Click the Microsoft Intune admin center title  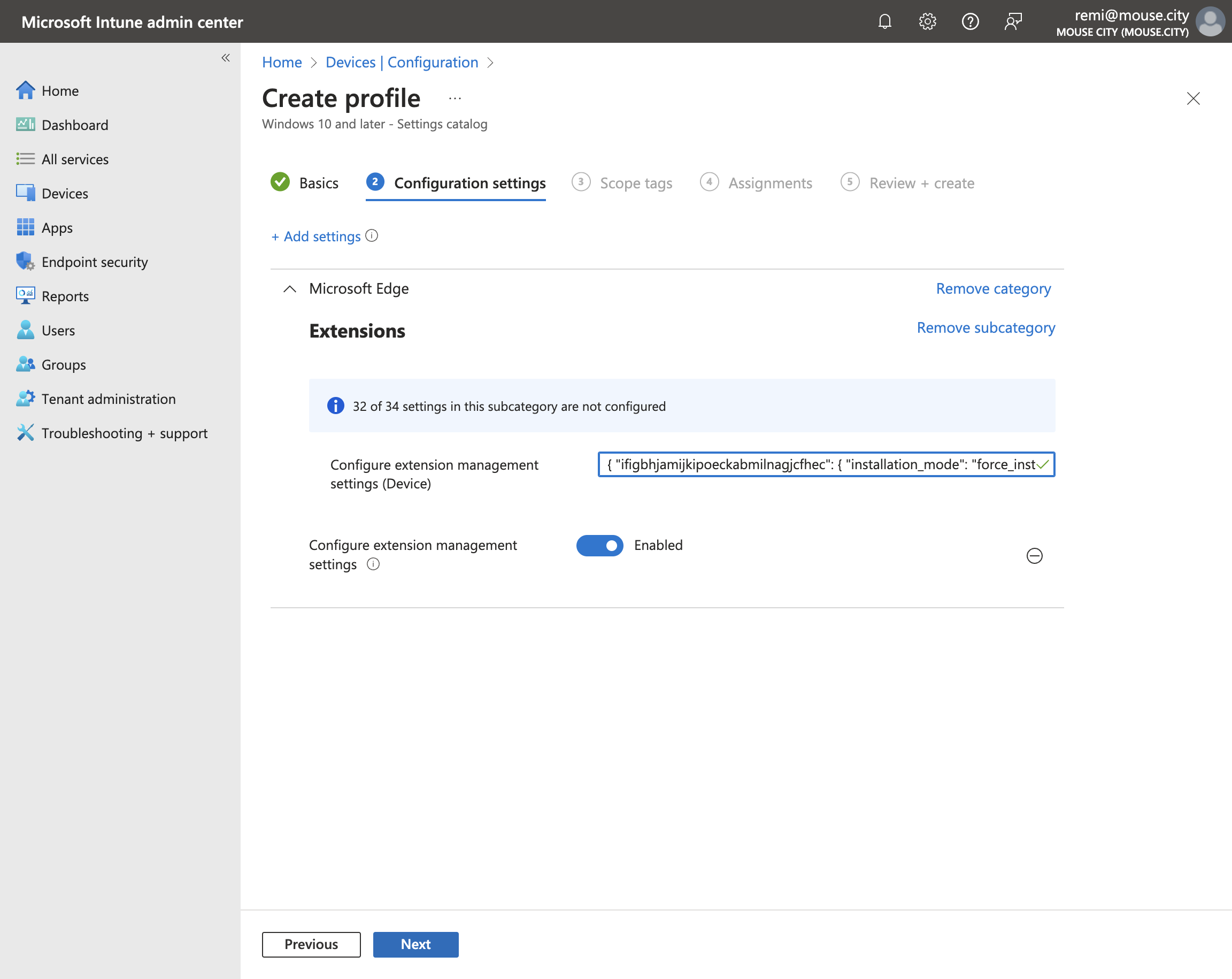pos(133,22)
